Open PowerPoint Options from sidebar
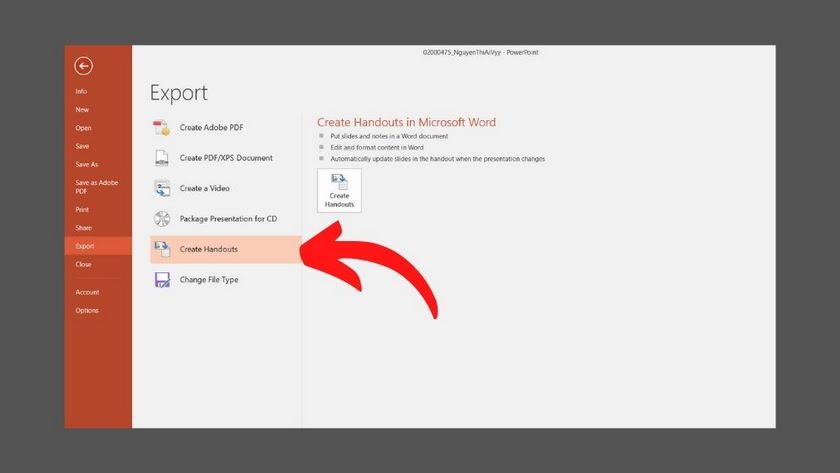 tap(87, 310)
